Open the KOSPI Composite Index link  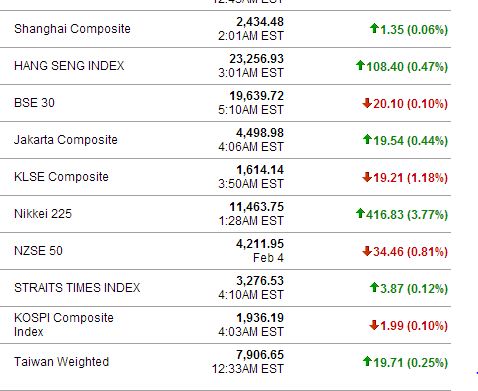tap(64, 325)
